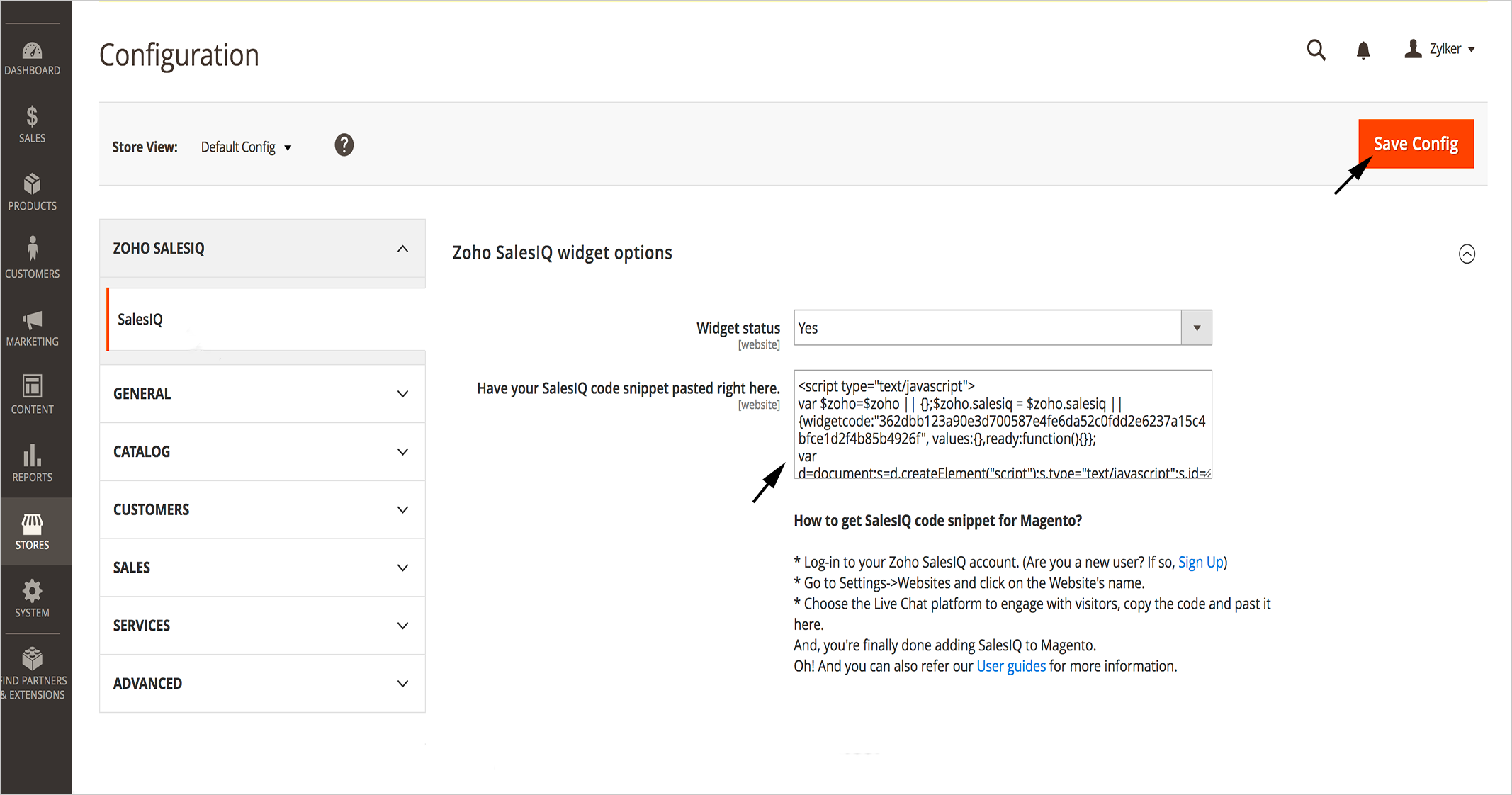
Task: Expand the General configuration section
Action: [x=262, y=394]
